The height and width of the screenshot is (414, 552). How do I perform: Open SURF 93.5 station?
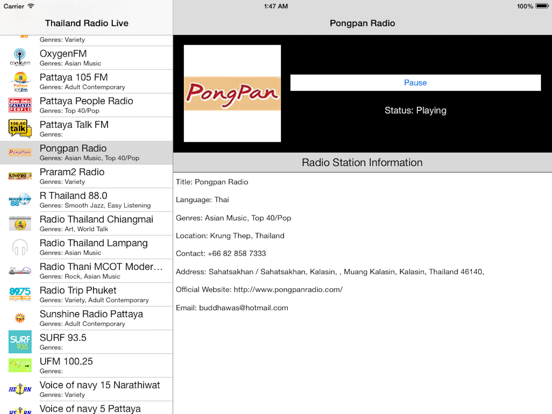pyautogui.click(x=86, y=341)
